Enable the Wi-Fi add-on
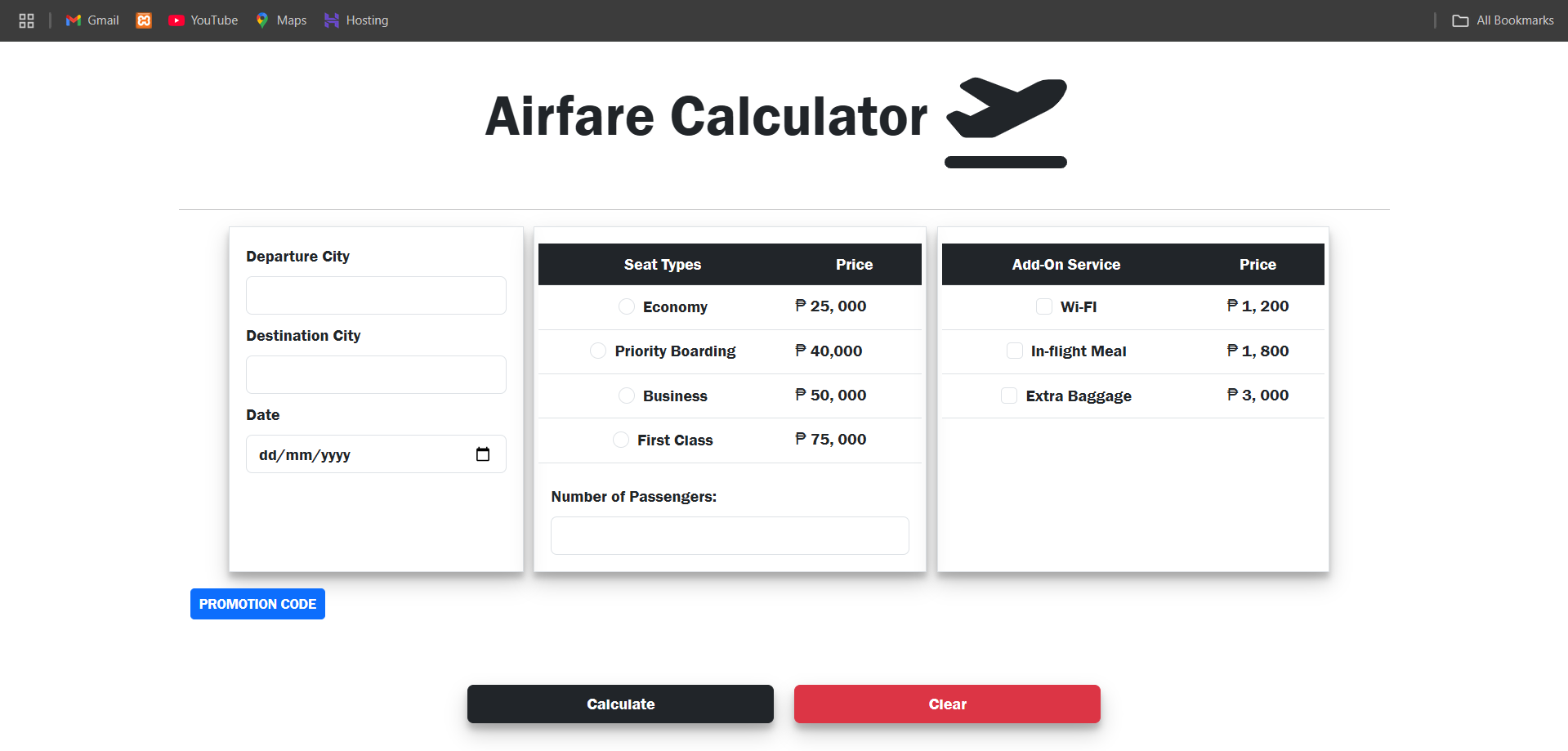This screenshot has width=1568, height=751. [1044, 306]
